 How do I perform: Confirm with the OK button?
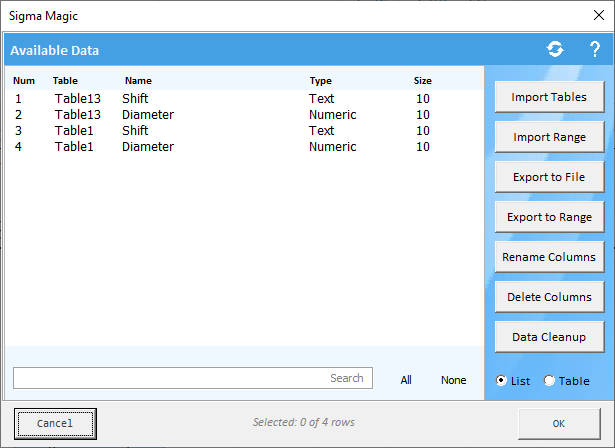click(x=559, y=423)
